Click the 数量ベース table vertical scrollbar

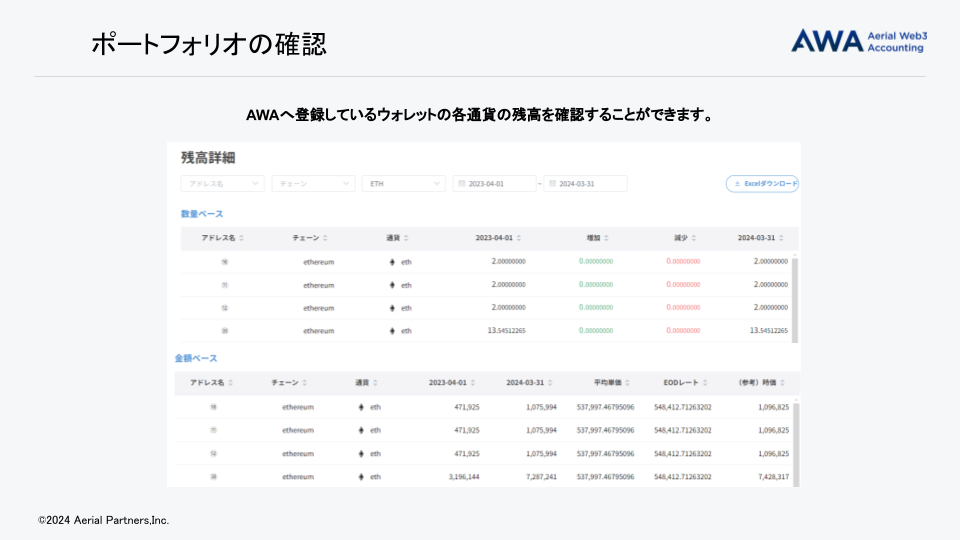point(796,295)
